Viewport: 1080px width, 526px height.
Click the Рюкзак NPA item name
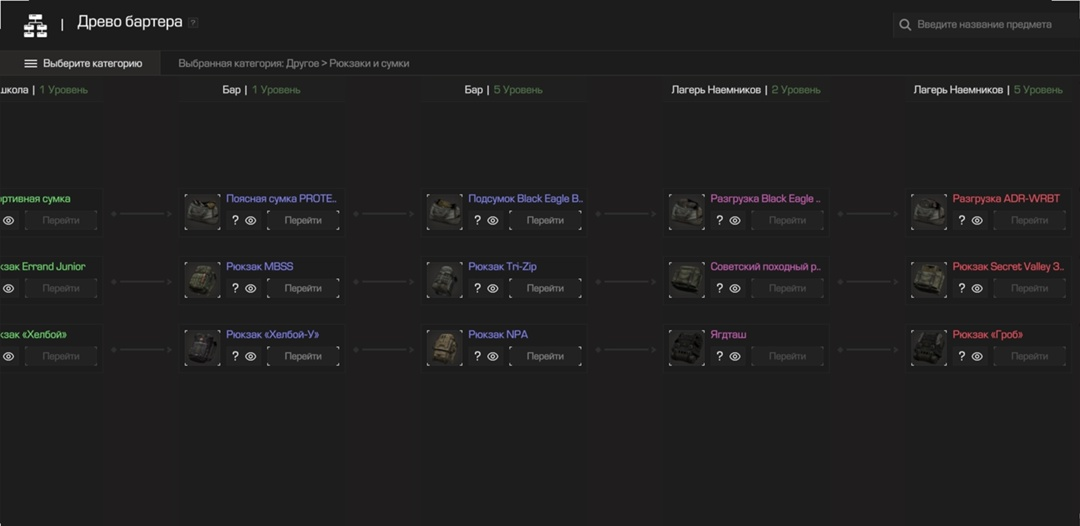point(498,335)
